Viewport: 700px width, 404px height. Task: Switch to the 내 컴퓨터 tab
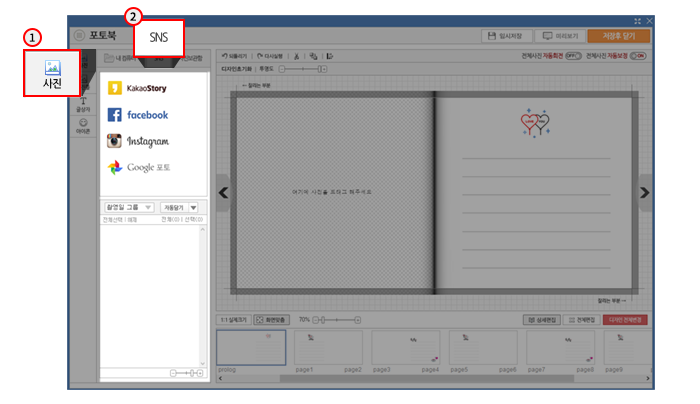pos(119,58)
